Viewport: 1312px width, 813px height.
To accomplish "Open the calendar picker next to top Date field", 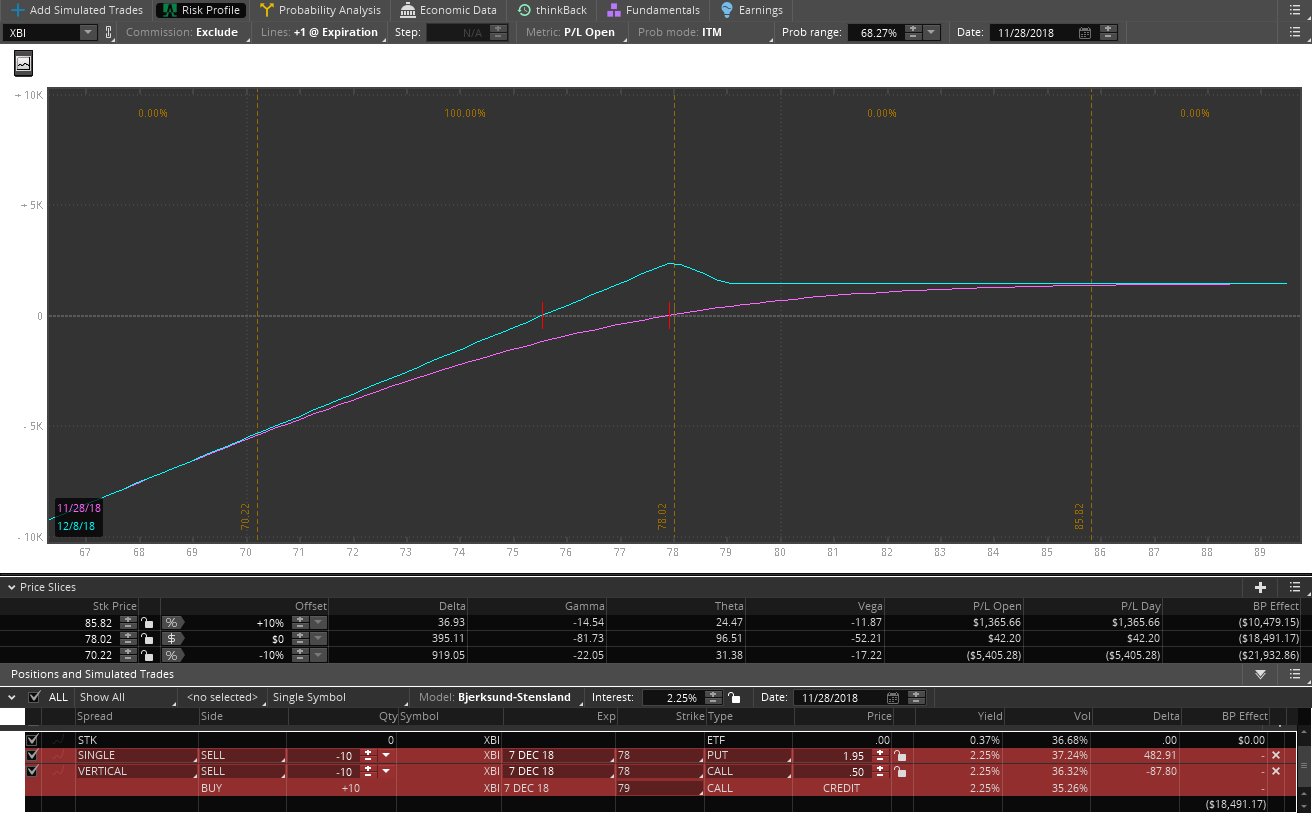I will click(1085, 32).
